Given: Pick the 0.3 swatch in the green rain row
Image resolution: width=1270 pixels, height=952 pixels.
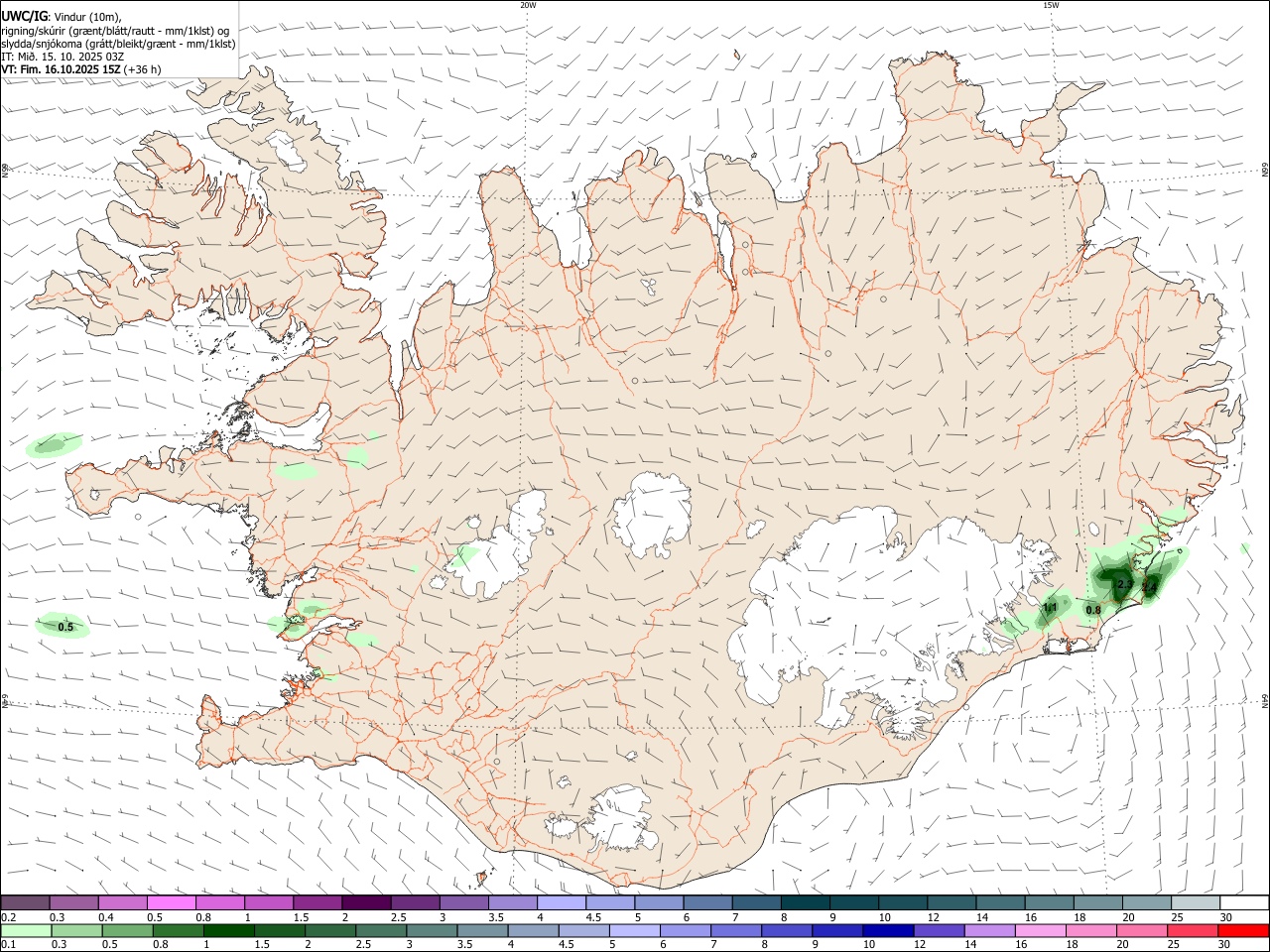Looking at the screenshot, I should click(74, 931).
